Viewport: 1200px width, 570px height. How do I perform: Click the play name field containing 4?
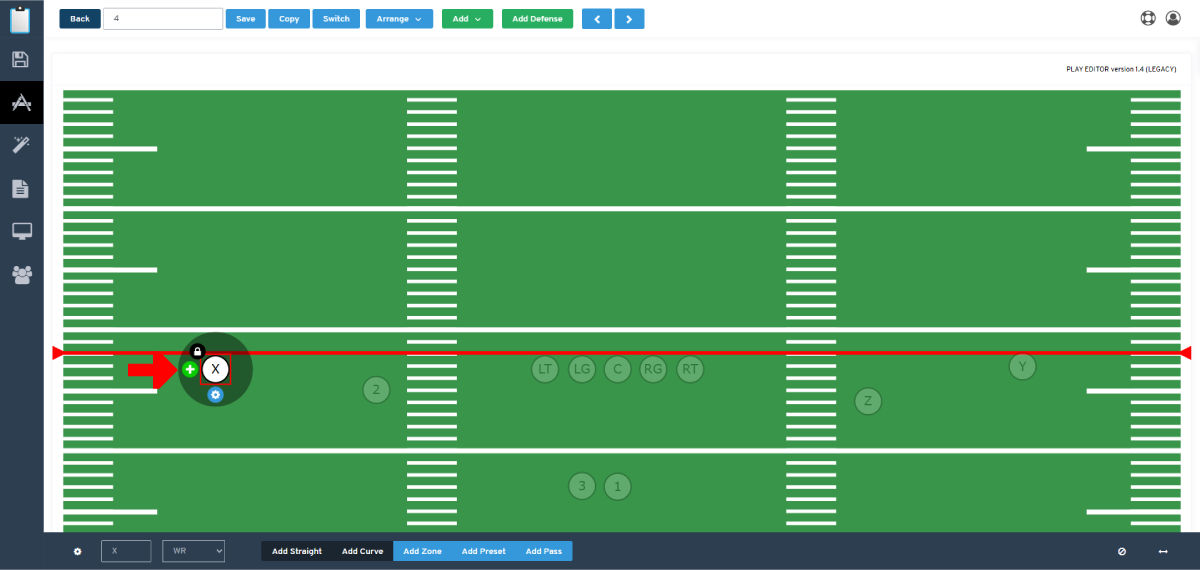(163, 19)
